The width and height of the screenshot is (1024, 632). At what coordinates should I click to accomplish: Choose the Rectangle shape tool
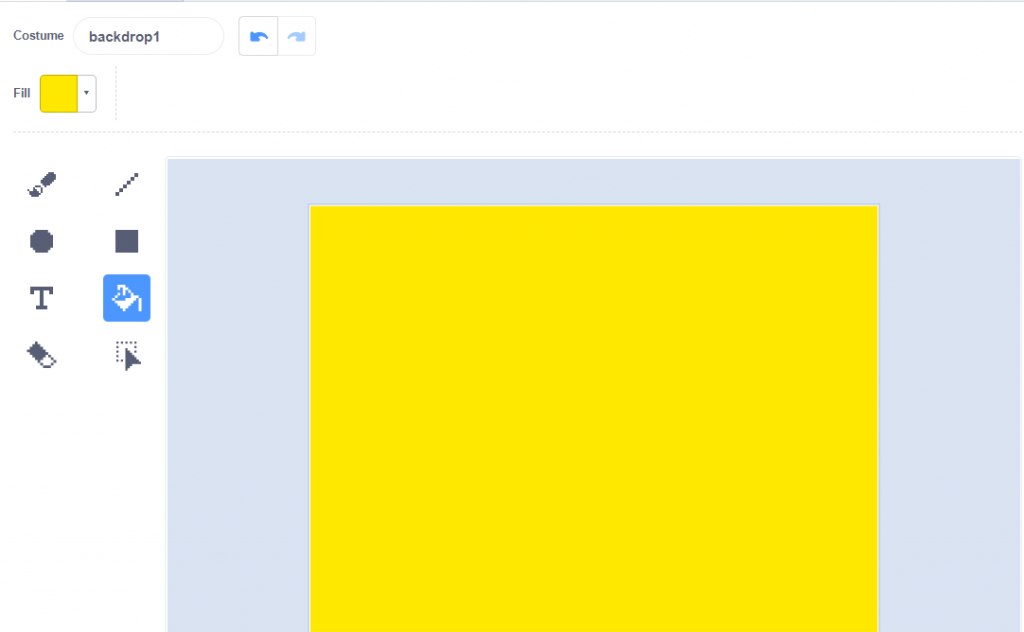[x=126, y=241]
